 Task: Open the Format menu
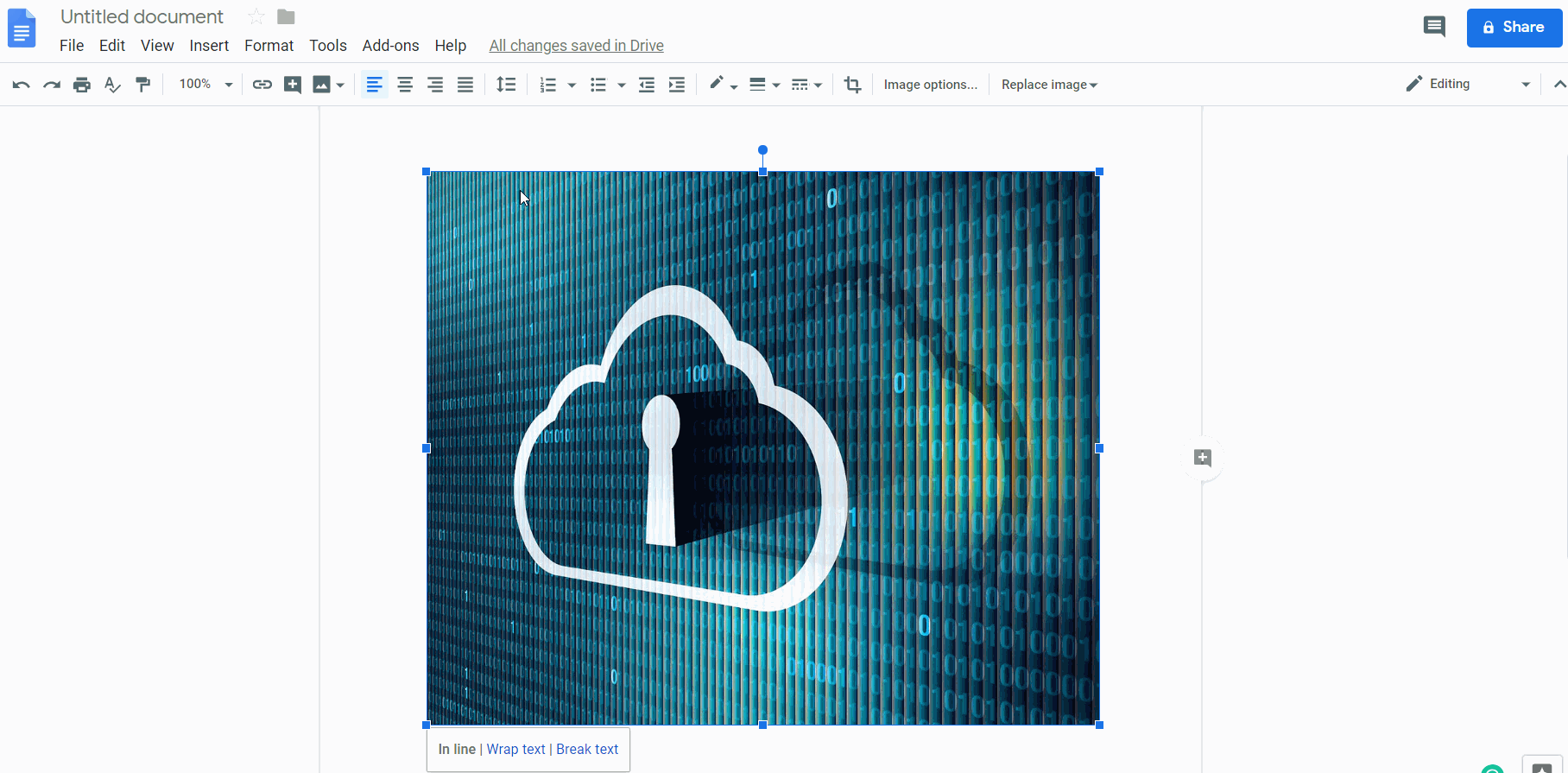[269, 46]
